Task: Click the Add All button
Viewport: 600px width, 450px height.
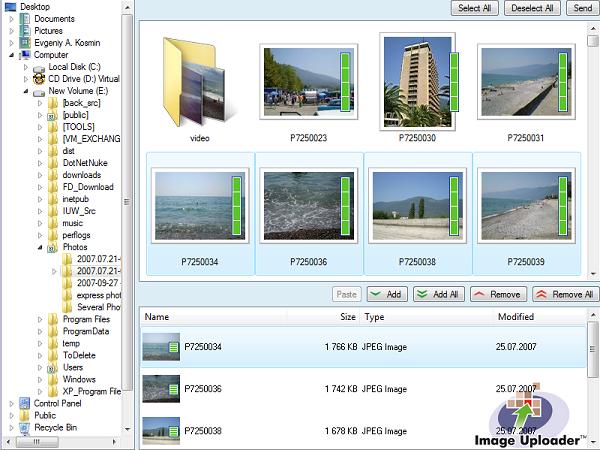Action: click(439, 294)
